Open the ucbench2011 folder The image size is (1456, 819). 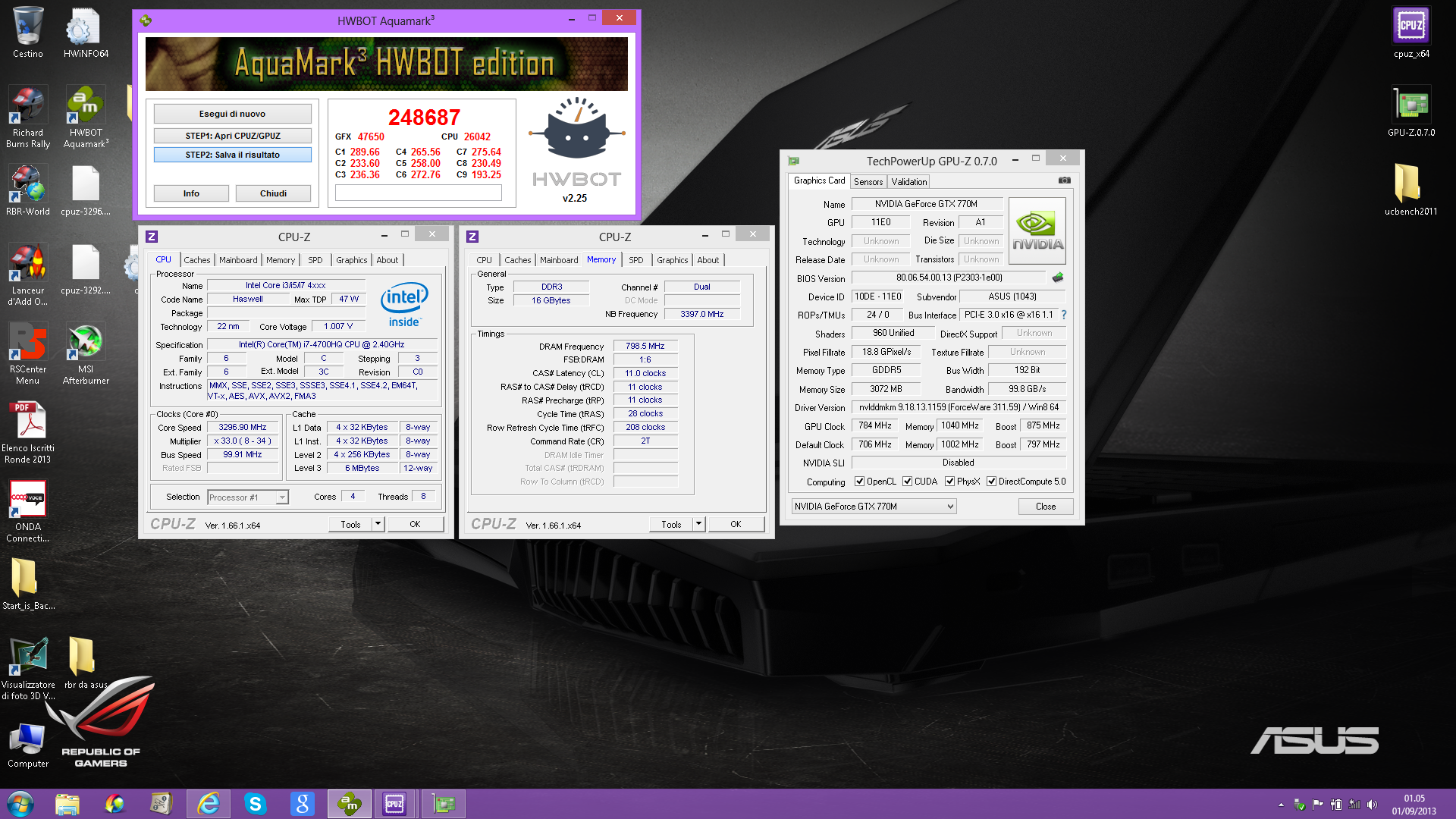pos(1411,190)
